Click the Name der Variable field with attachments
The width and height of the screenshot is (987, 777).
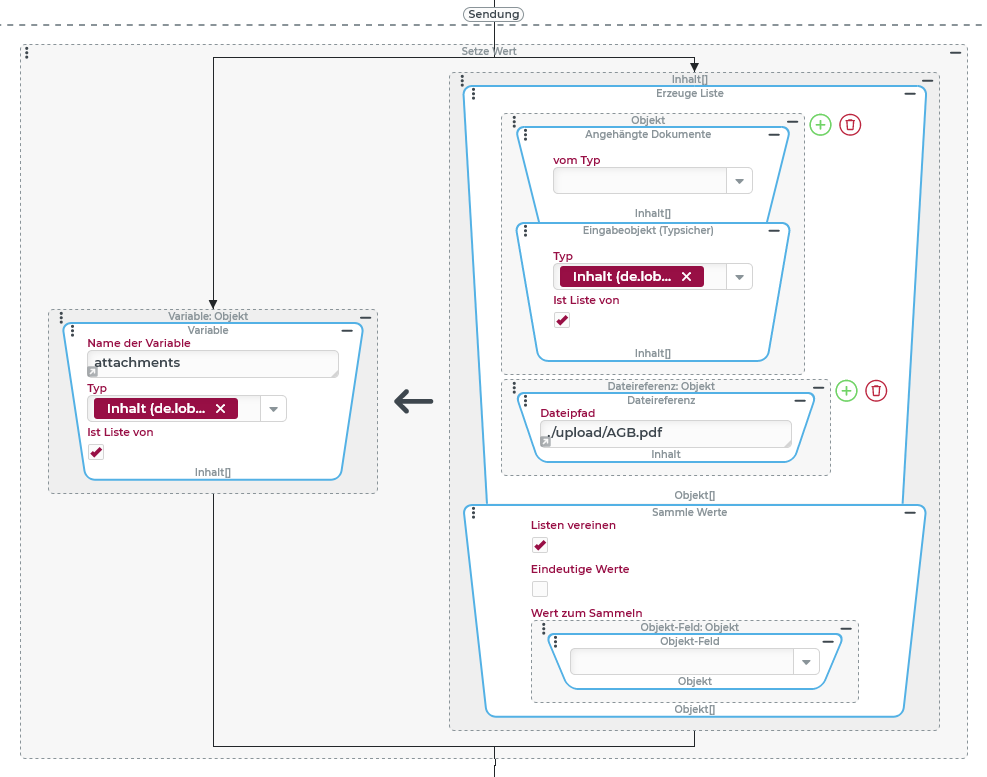pyautogui.click(x=212, y=363)
